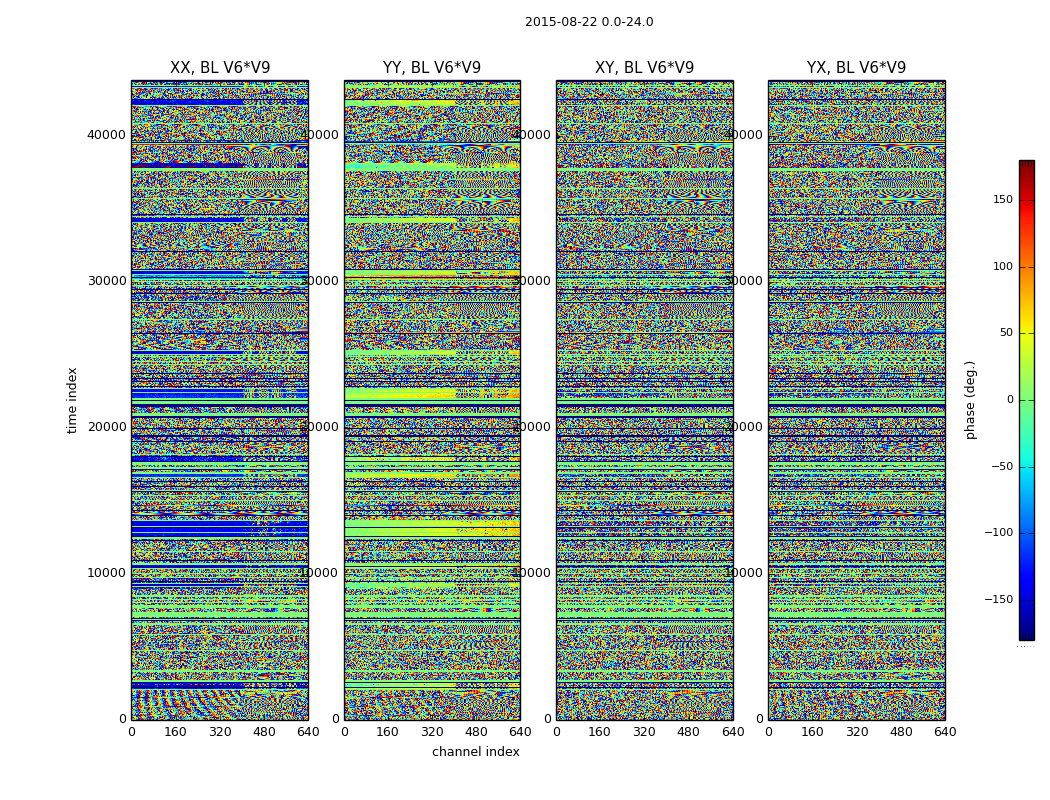Screen dimensions: 1050x800
Task: Click the '−150' colorbar tick label
Action: coord(998,600)
